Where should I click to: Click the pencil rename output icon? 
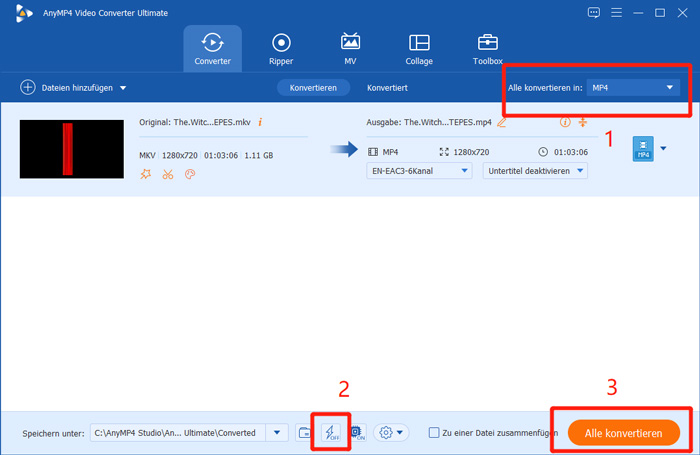(x=501, y=122)
